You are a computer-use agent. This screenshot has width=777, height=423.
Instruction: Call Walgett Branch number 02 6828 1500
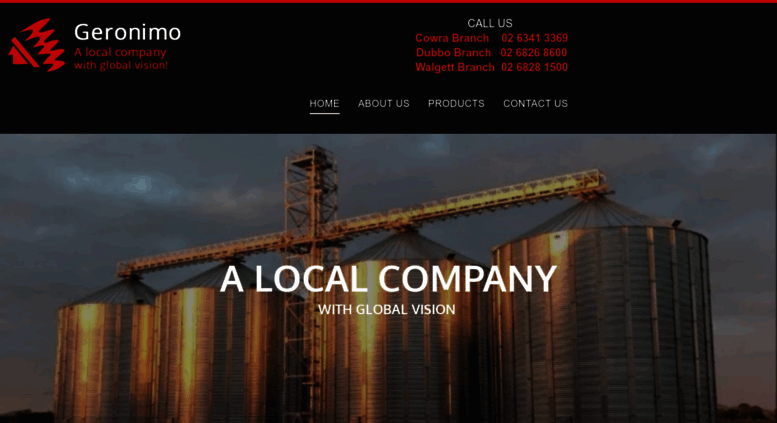(534, 67)
